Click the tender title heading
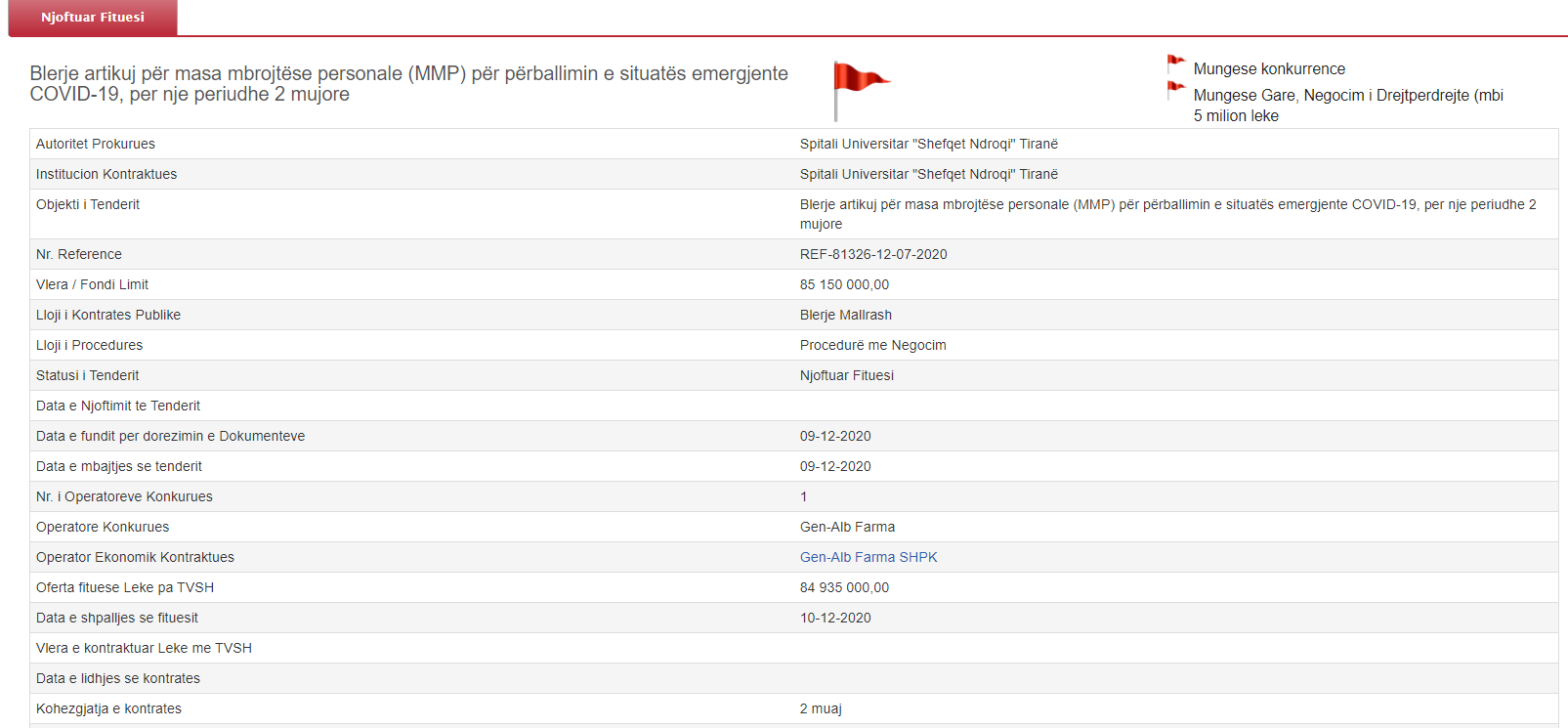 coord(408,84)
